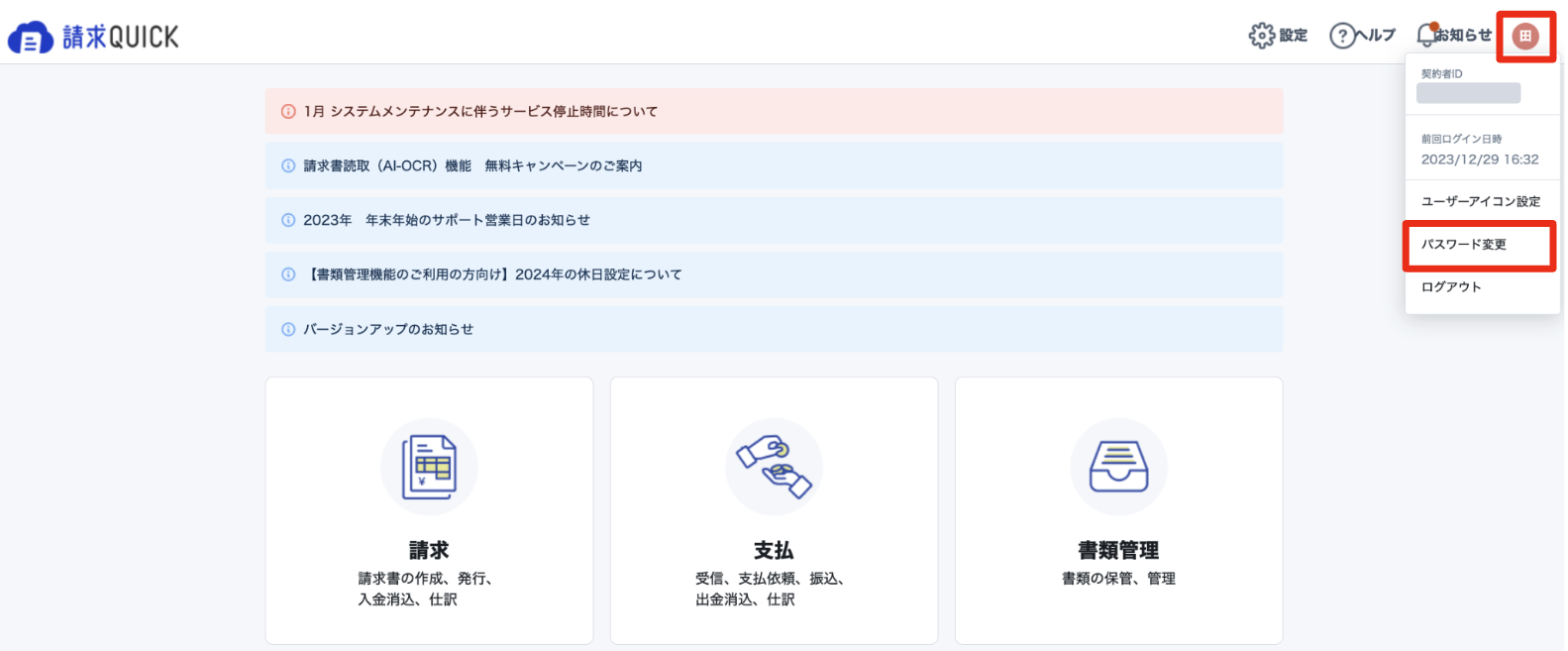
Task: Click the masked 契約者ID value field
Action: point(1468,93)
